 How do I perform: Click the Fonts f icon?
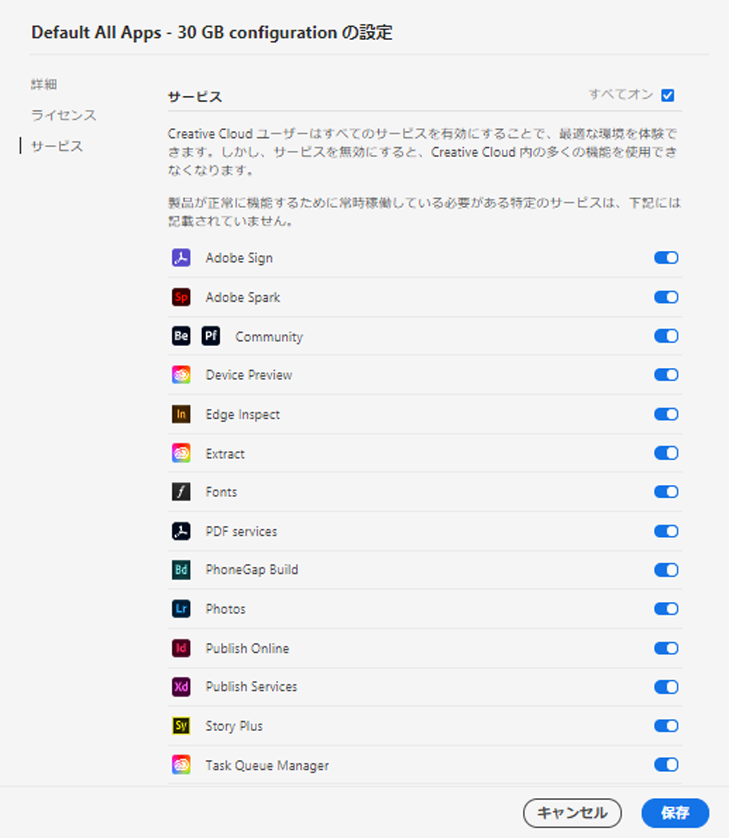pos(181,492)
